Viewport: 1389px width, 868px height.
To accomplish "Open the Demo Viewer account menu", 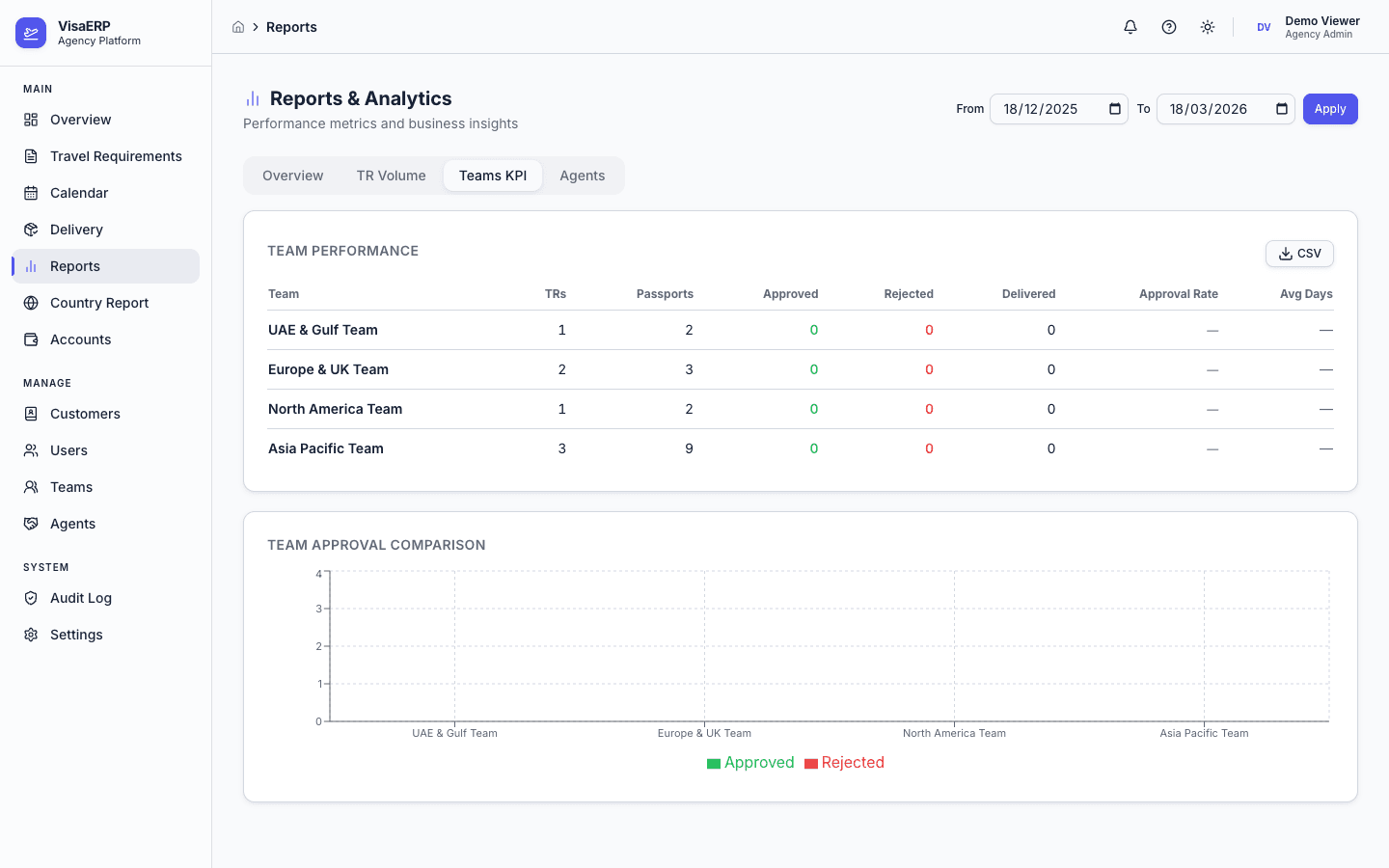I will point(1312,26).
